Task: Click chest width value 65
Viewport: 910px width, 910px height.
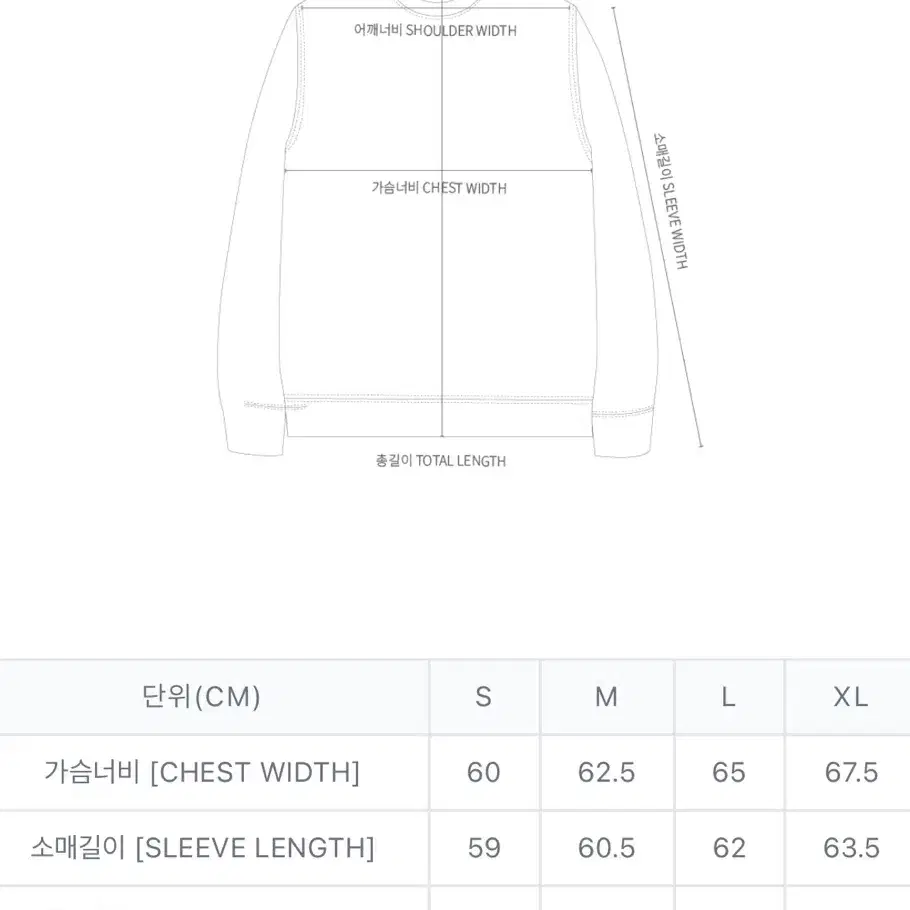Action: 729,772
